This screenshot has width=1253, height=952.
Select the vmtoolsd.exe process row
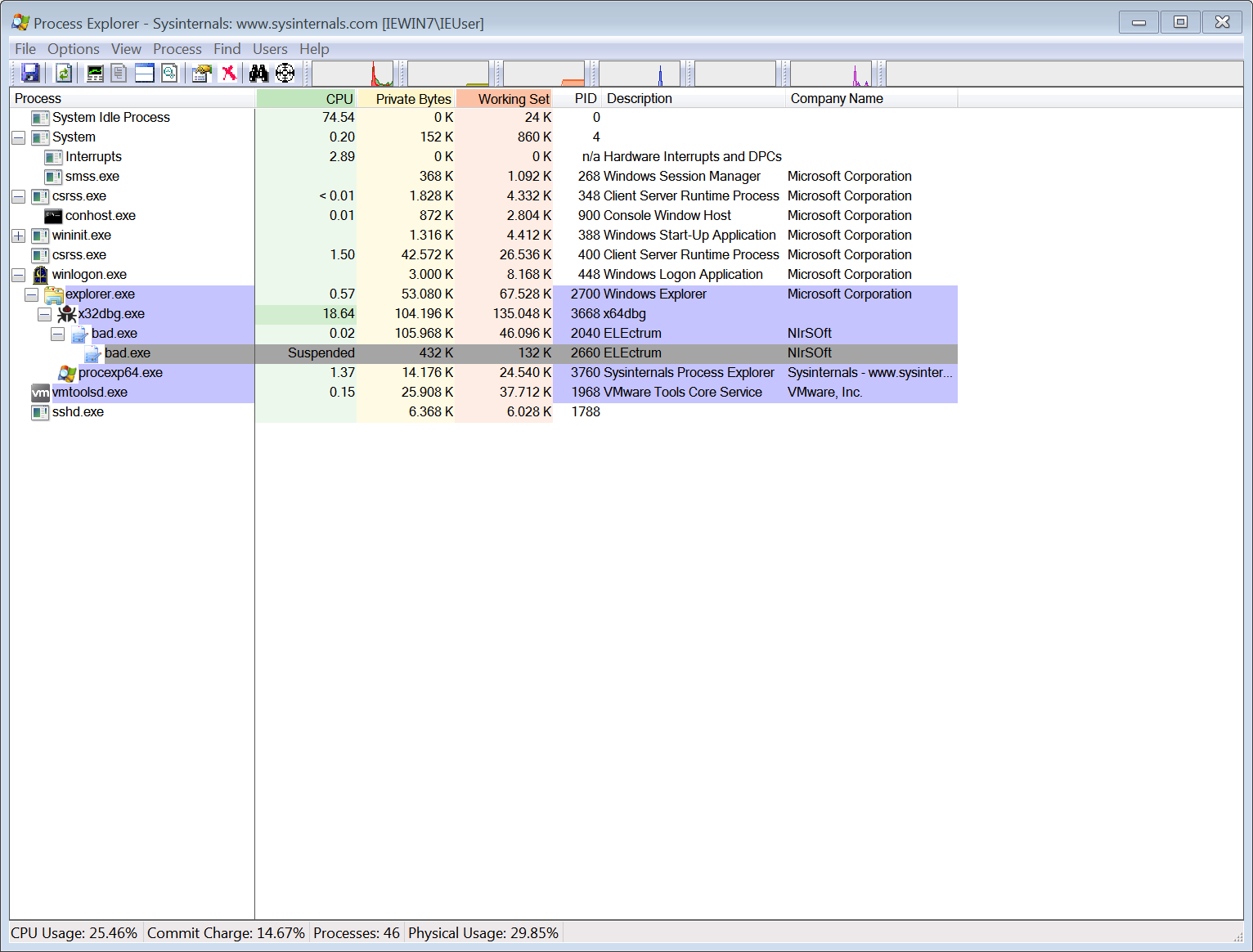coord(483,393)
